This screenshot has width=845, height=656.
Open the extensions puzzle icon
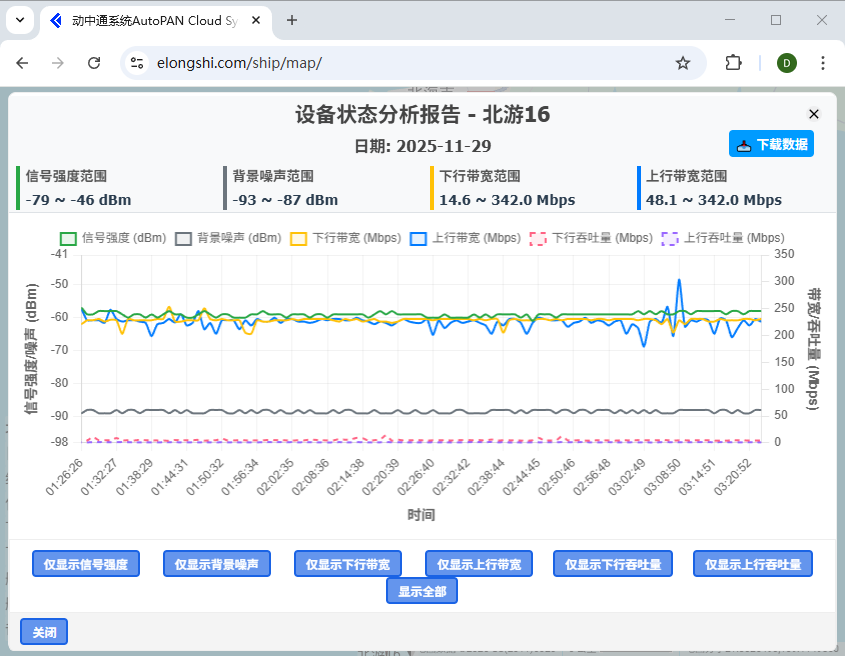tap(733, 62)
